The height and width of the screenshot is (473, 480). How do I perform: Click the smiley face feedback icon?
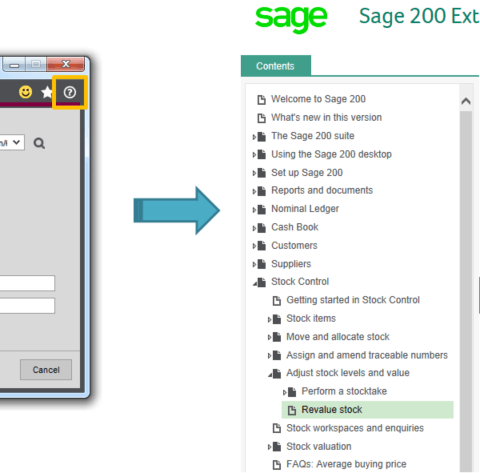26,92
